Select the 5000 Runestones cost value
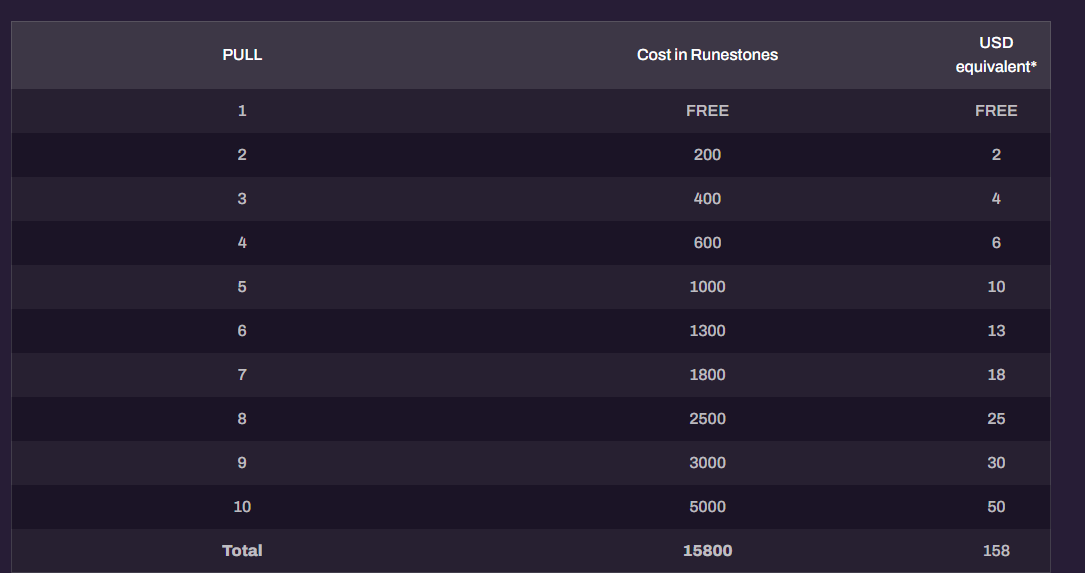 tap(707, 507)
